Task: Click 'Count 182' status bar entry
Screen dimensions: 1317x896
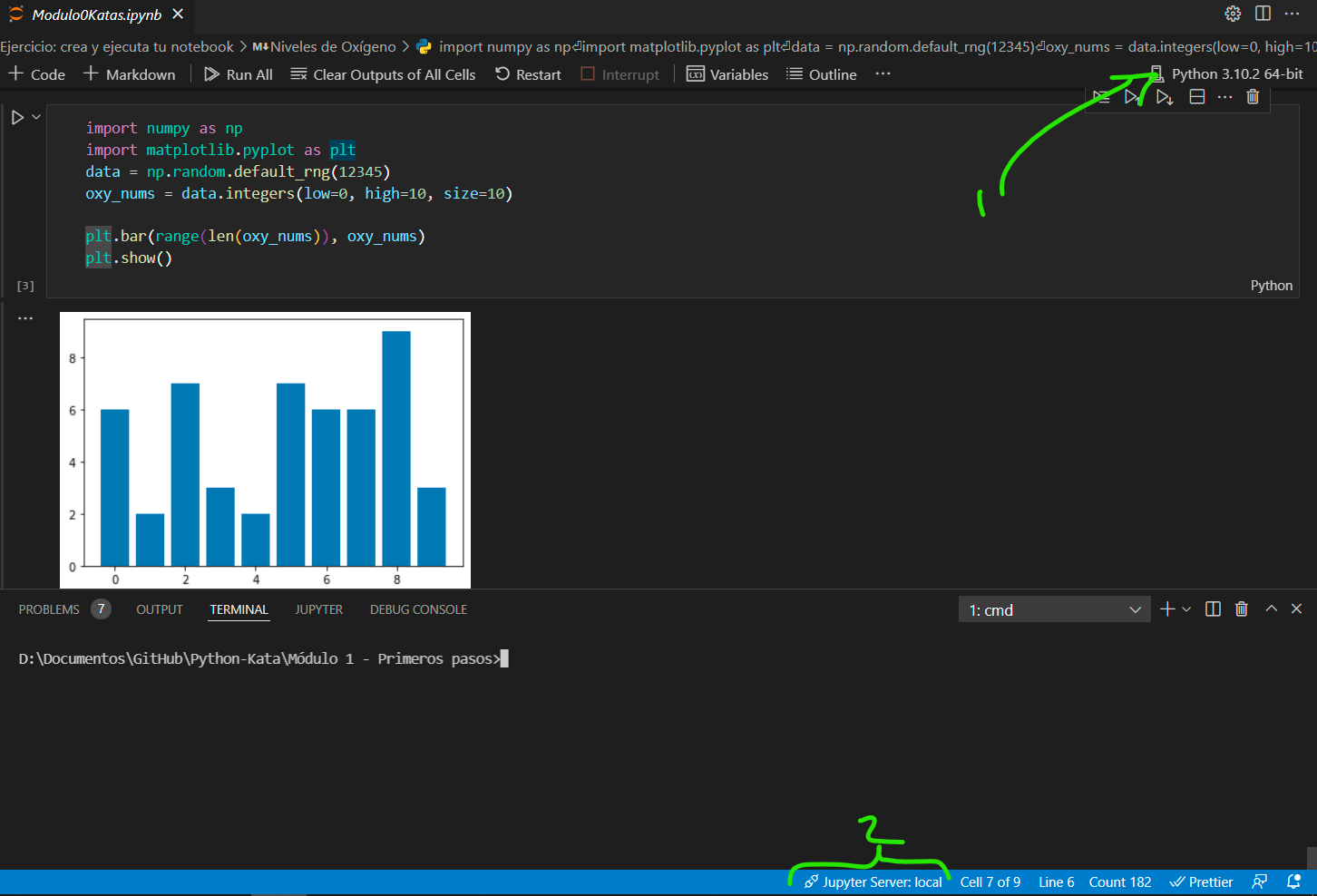Action: (x=1120, y=882)
